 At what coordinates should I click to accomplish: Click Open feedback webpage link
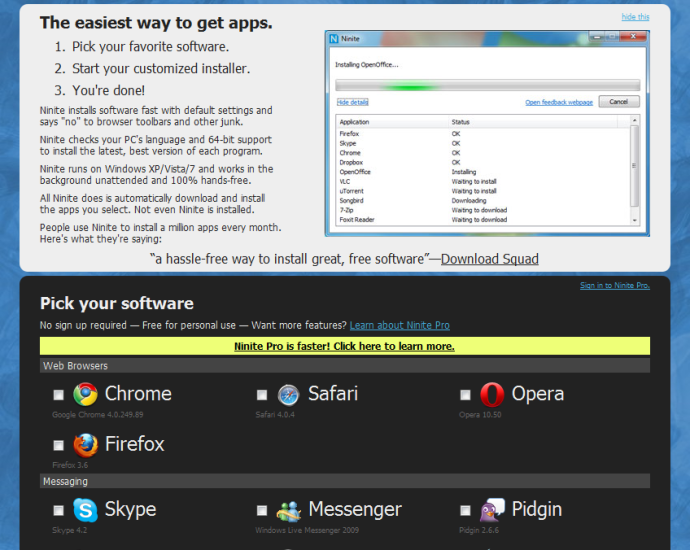pos(559,102)
